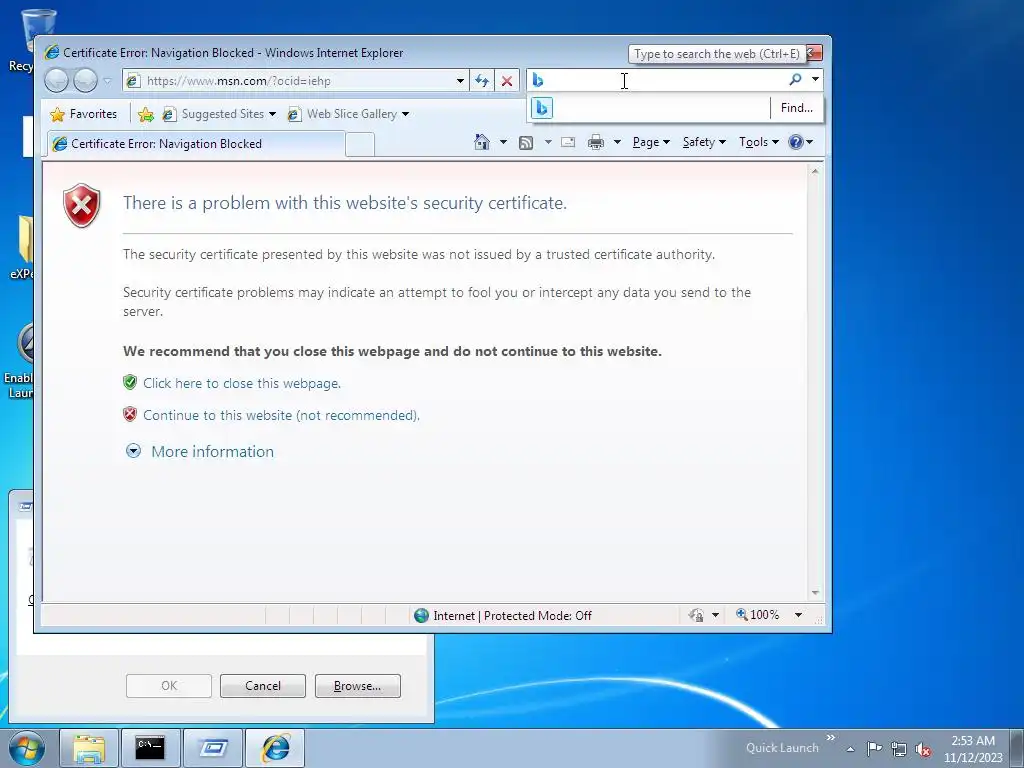The width and height of the screenshot is (1024, 768).
Task: Click muted volume speaker tray icon
Action: pyautogui.click(x=923, y=749)
